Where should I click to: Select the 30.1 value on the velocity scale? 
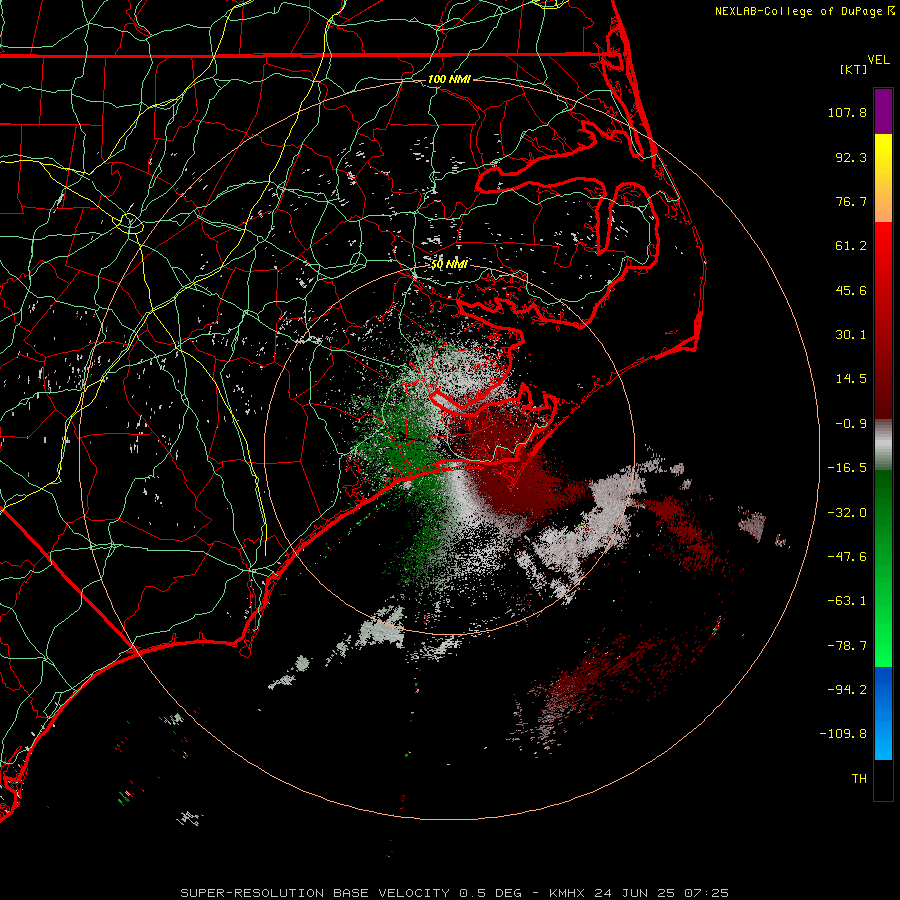click(x=851, y=335)
